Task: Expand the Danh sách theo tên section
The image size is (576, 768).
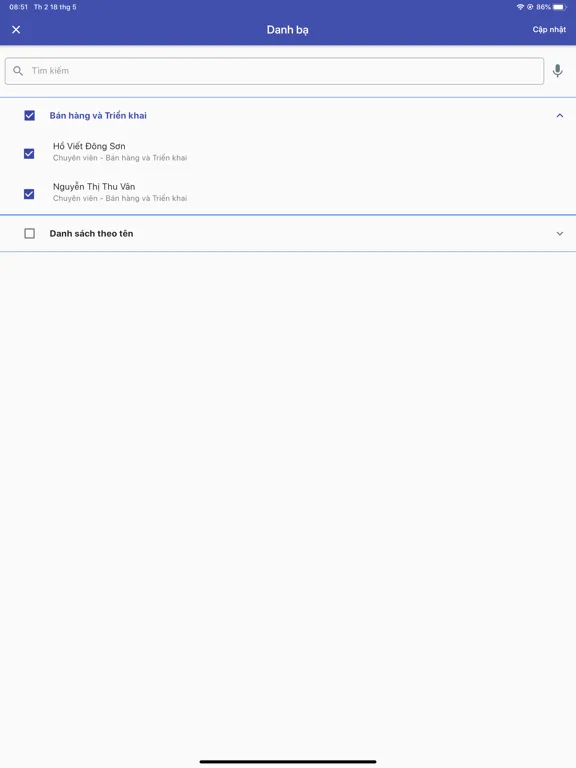Action: [560, 234]
